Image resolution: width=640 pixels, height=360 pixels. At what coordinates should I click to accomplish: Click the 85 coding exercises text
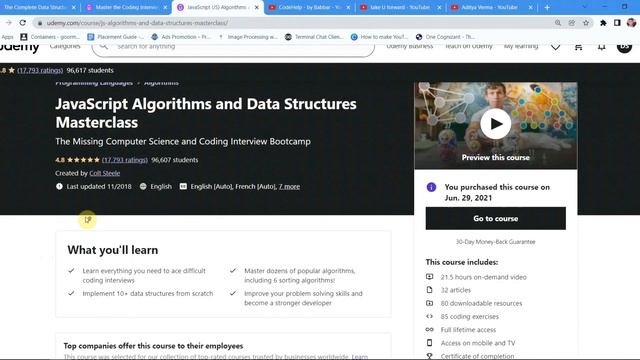[469, 316]
